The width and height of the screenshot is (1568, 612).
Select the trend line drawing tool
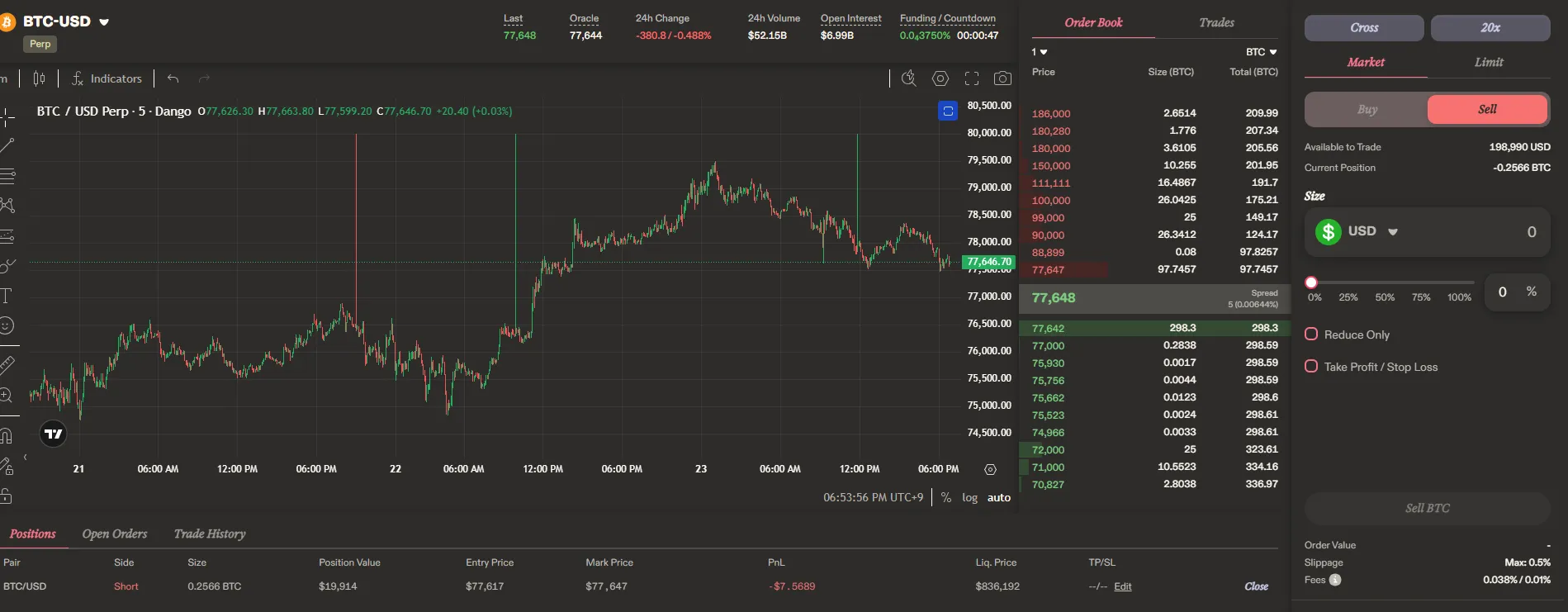tap(7, 145)
